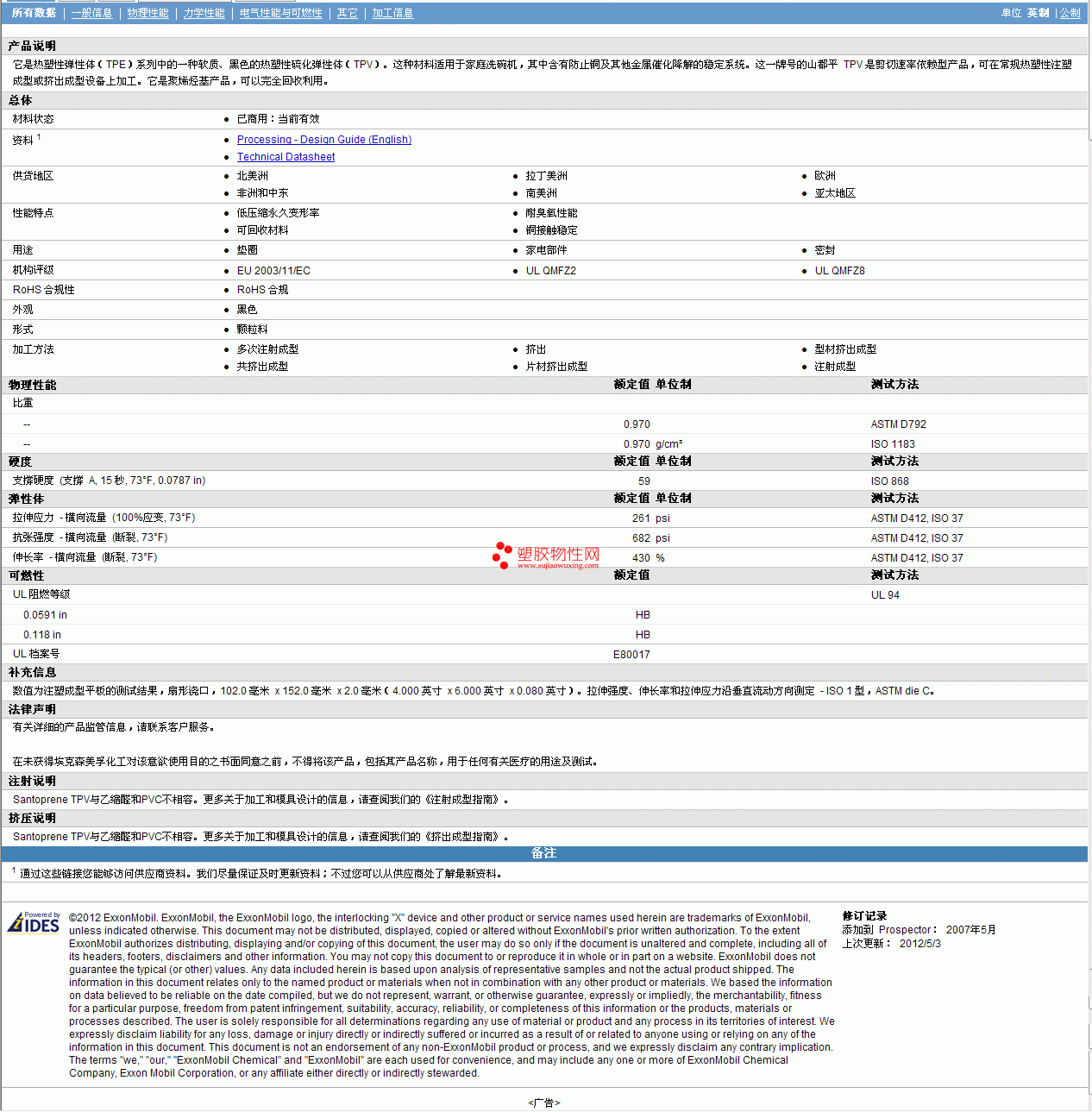Open Processing - Design Guide (English) link
1092x1112 pixels.
tap(324, 140)
